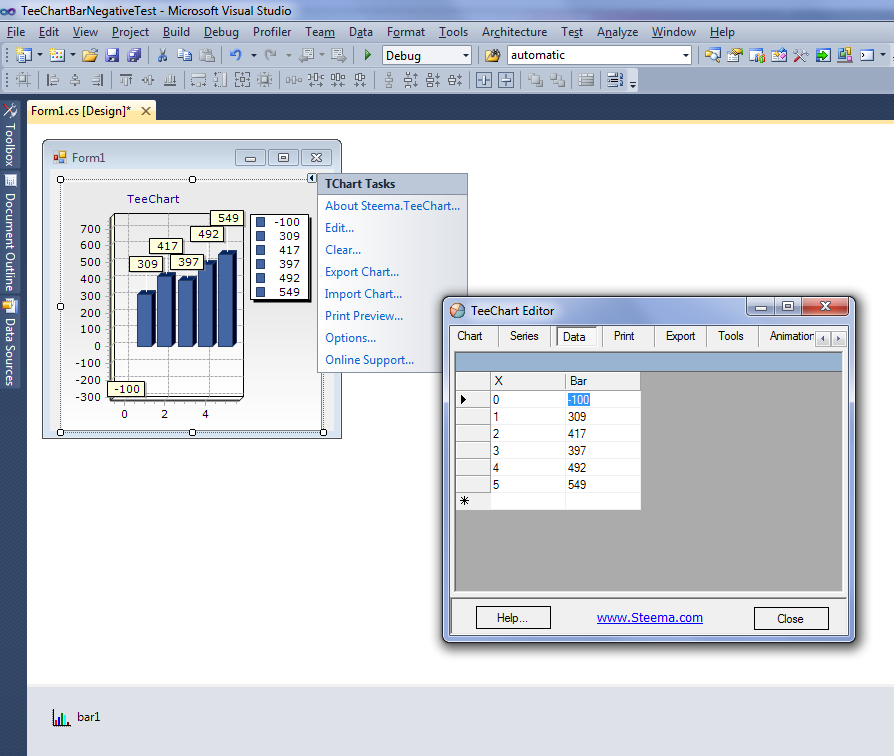Expand the Add New Item arrow

pos(73,55)
